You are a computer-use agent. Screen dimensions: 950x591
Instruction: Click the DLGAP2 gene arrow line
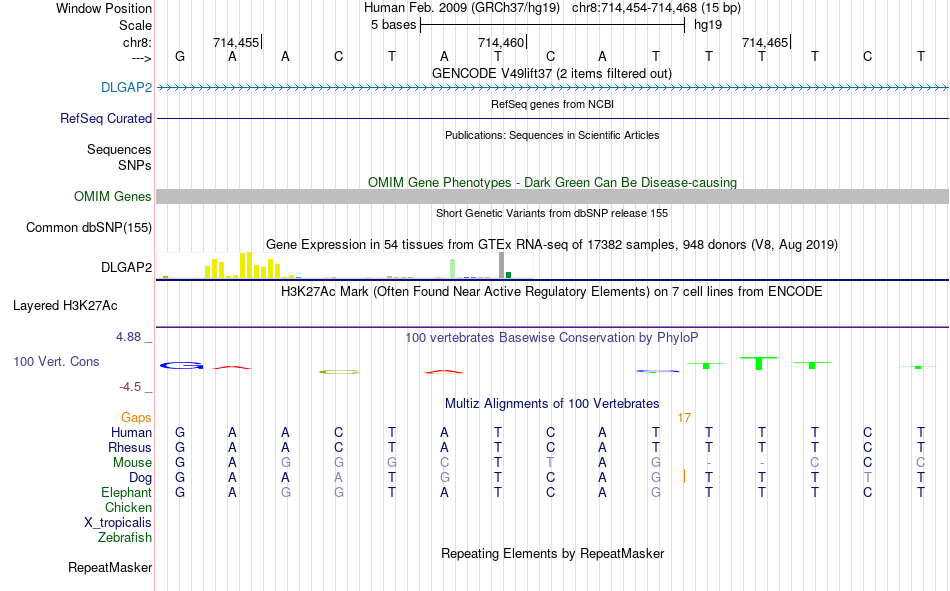(553, 88)
